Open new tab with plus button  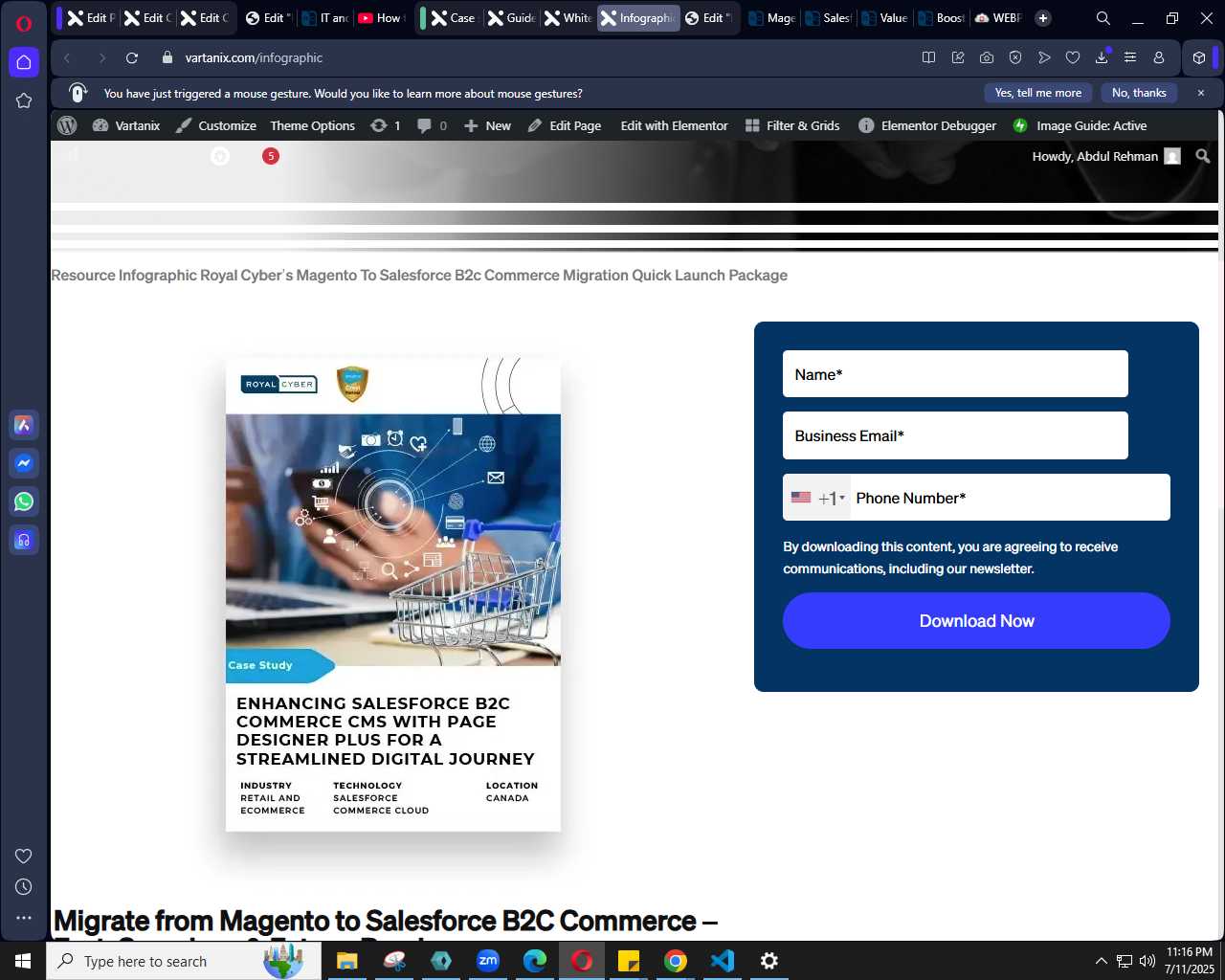(x=1043, y=18)
